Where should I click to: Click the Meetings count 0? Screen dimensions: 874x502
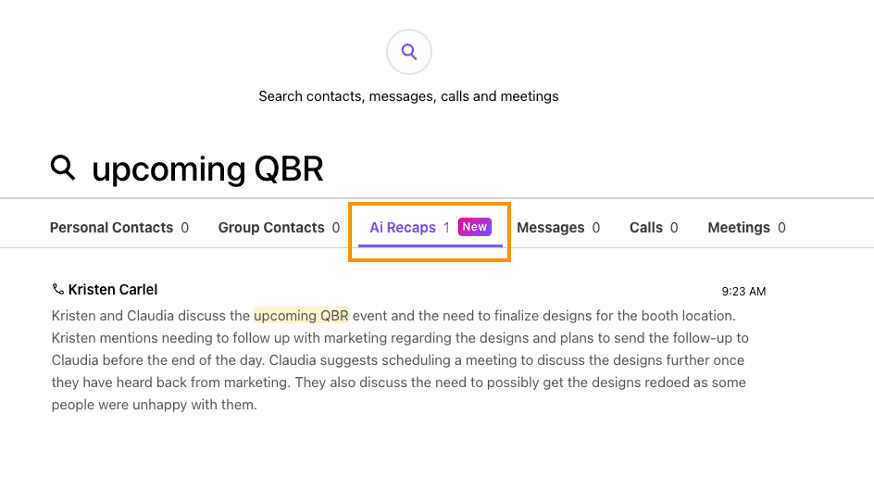click(x=781, y=227)
